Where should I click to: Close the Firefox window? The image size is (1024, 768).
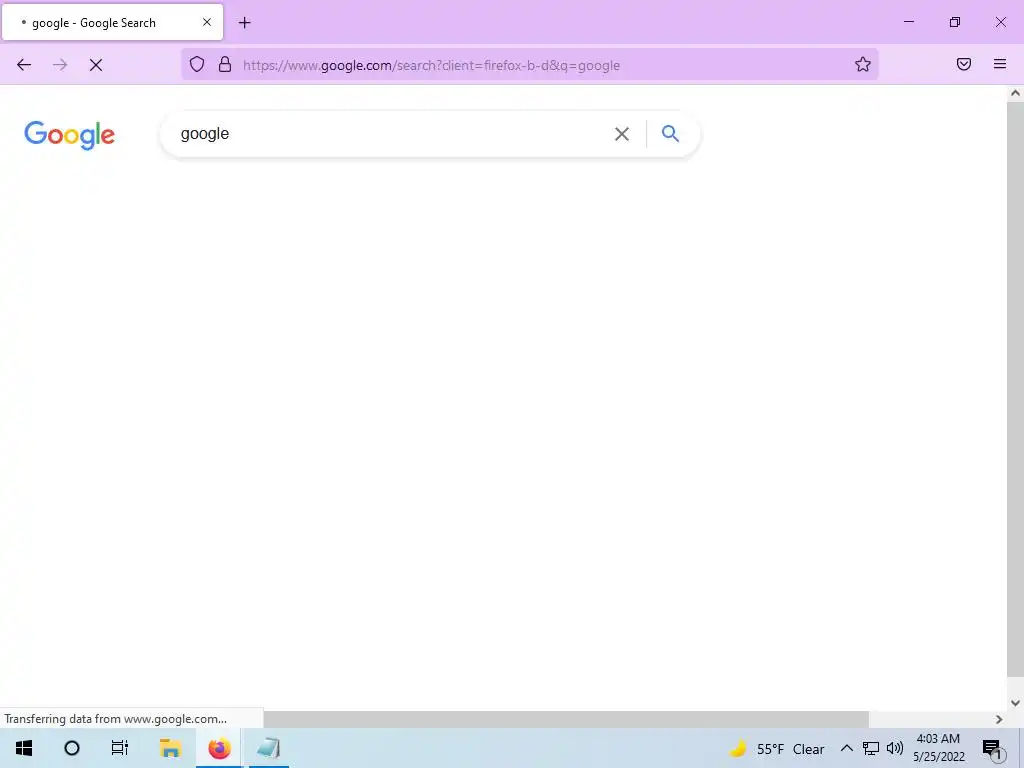(x=1000, y=22)
